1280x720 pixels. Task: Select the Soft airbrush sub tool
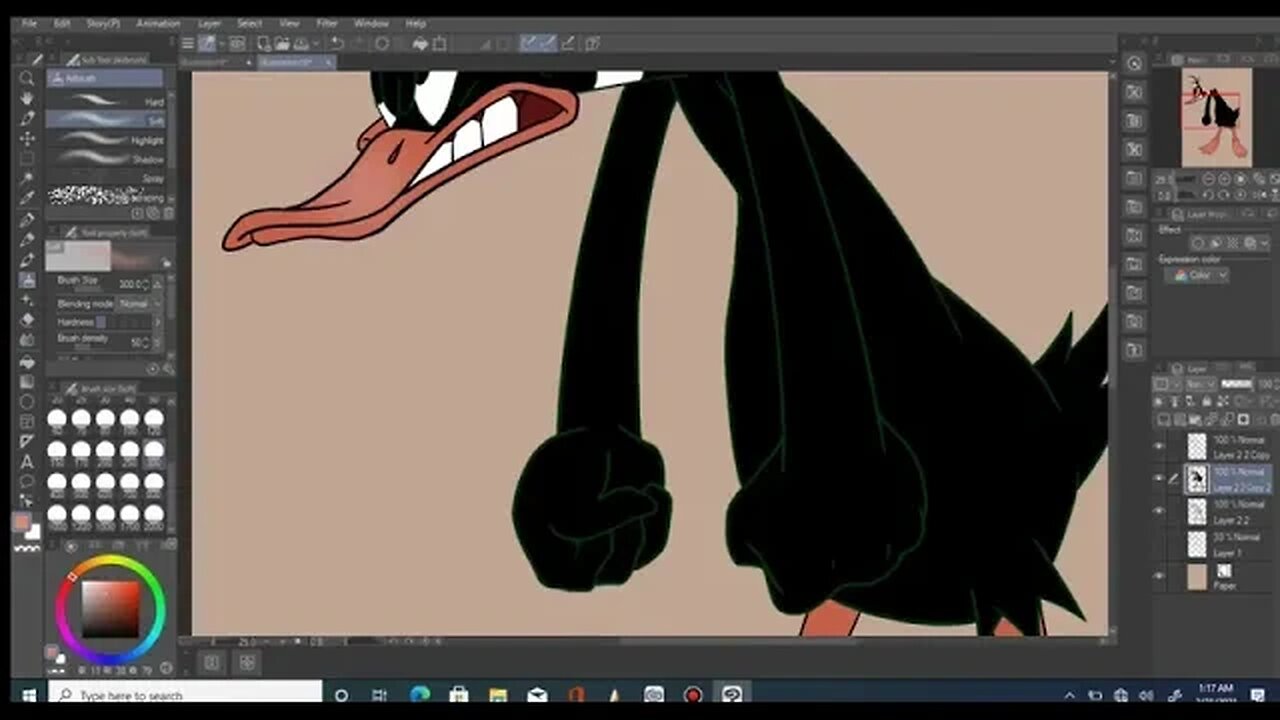point(106,119)
